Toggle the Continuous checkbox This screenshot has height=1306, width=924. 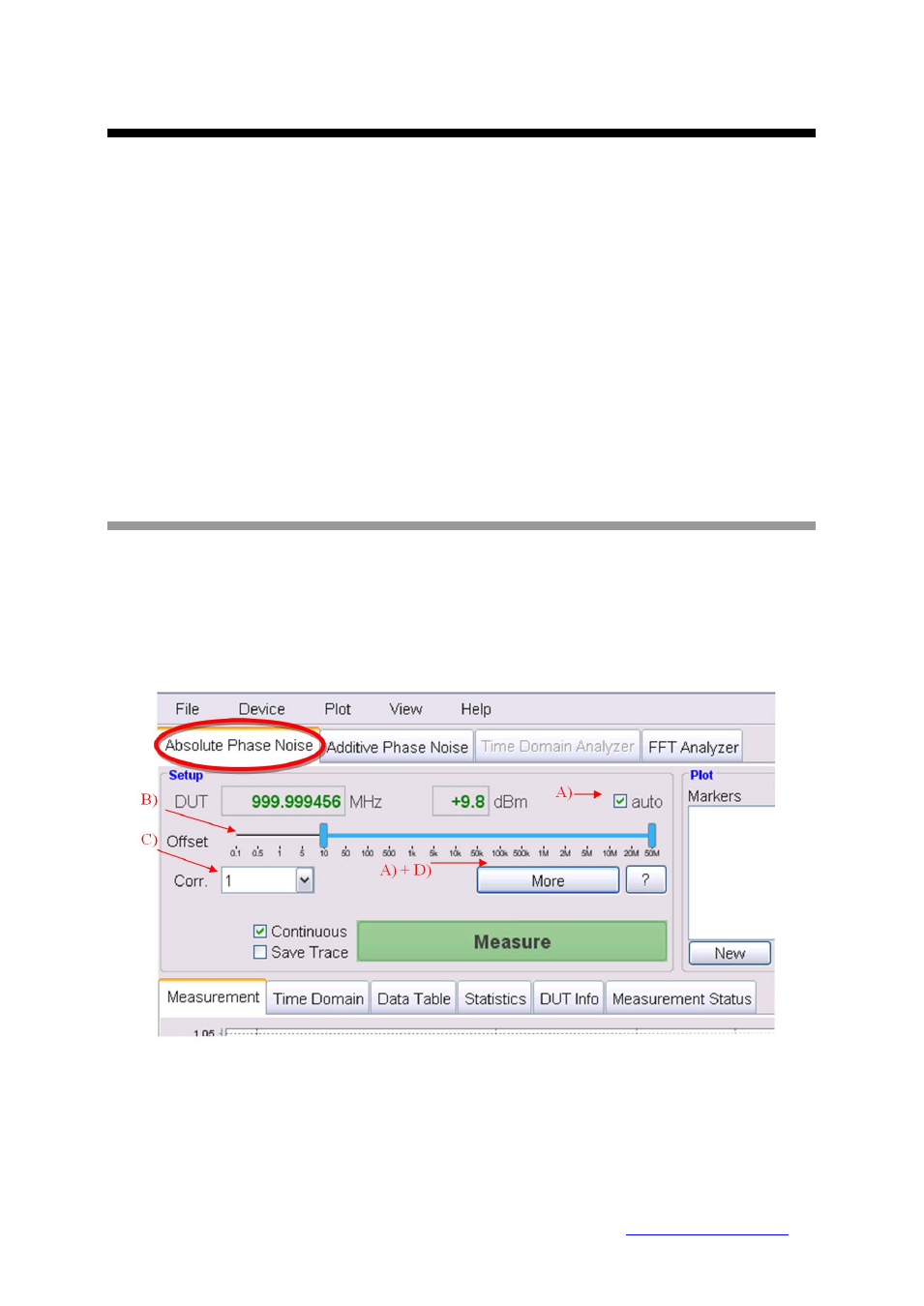[260, 931]
